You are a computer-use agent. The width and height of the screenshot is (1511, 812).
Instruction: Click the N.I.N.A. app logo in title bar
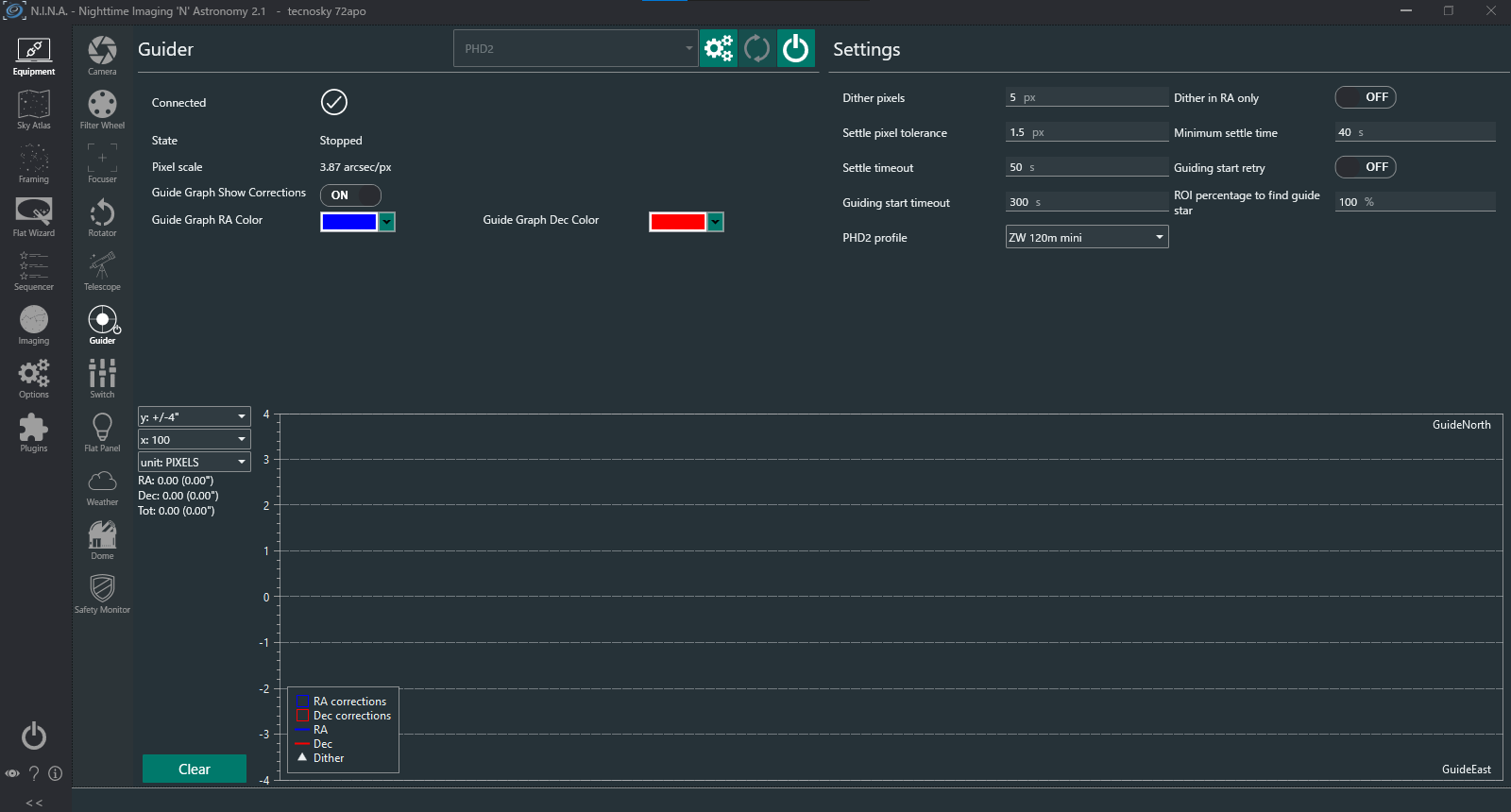(14, 10)
